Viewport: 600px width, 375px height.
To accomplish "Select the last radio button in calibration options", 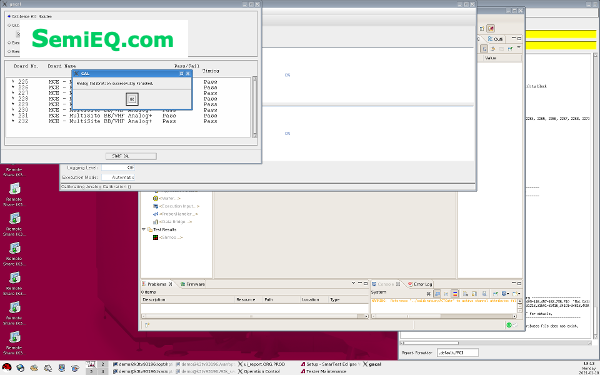I will click(9, 51).
